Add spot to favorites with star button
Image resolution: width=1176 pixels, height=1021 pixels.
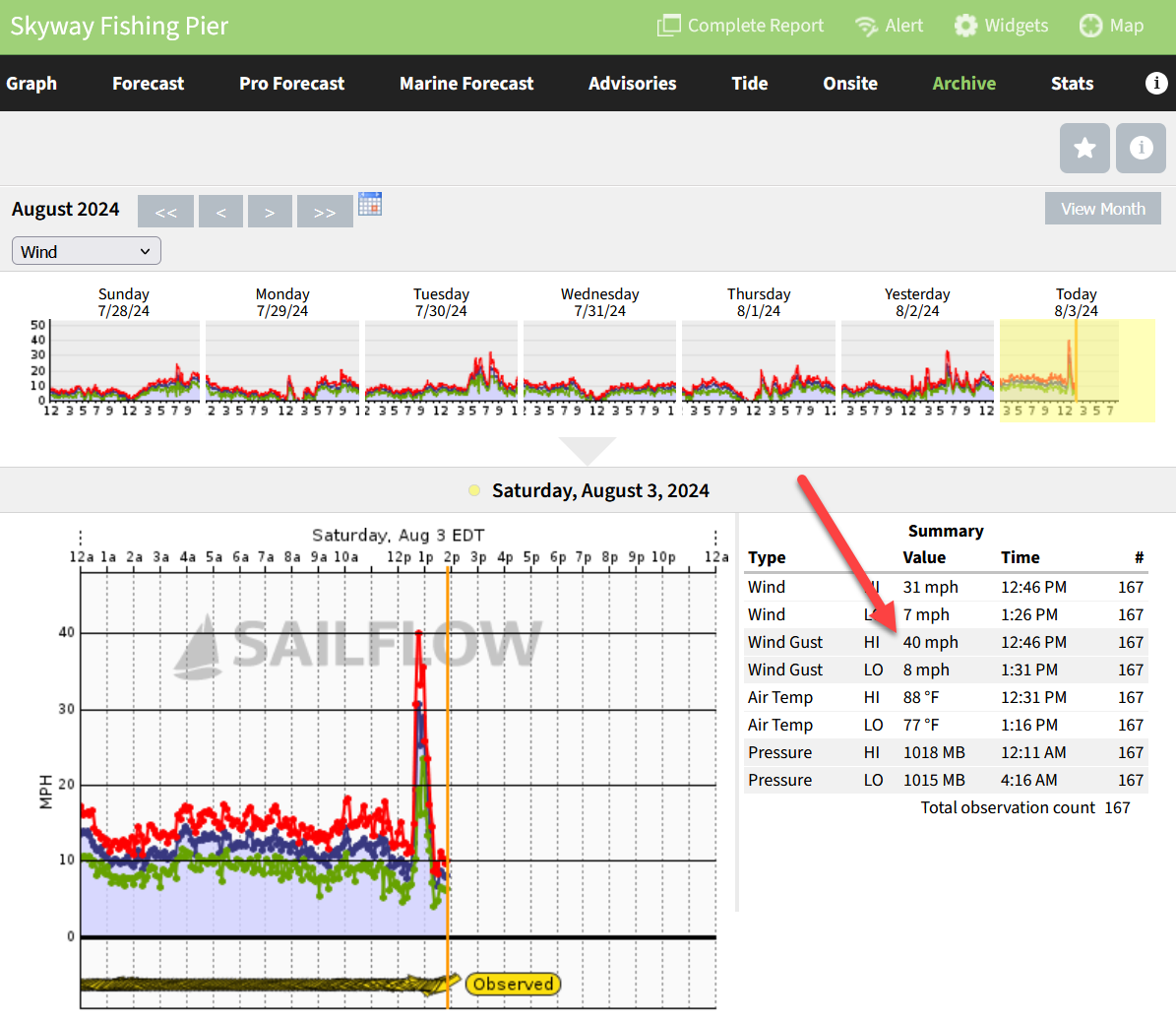1084,148
